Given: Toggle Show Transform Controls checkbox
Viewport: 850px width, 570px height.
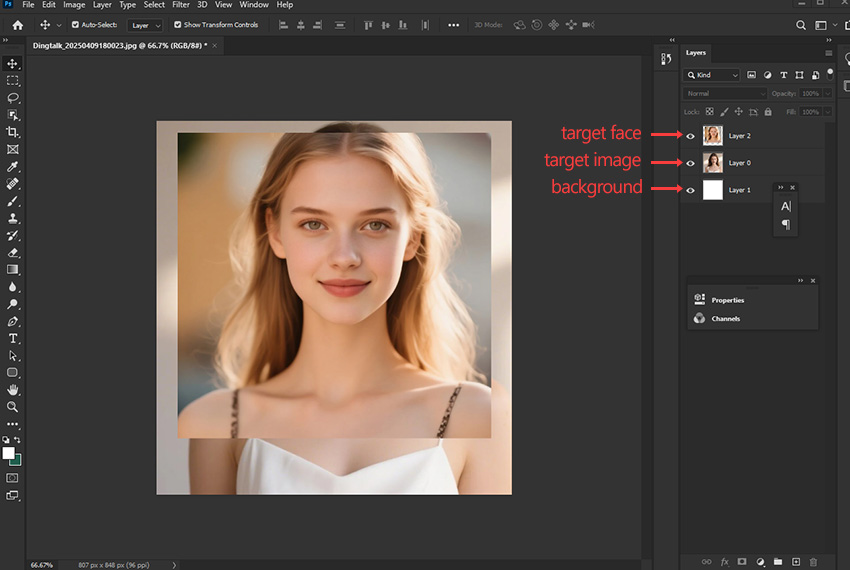Looking at the screenshot, I should [177, 25].
